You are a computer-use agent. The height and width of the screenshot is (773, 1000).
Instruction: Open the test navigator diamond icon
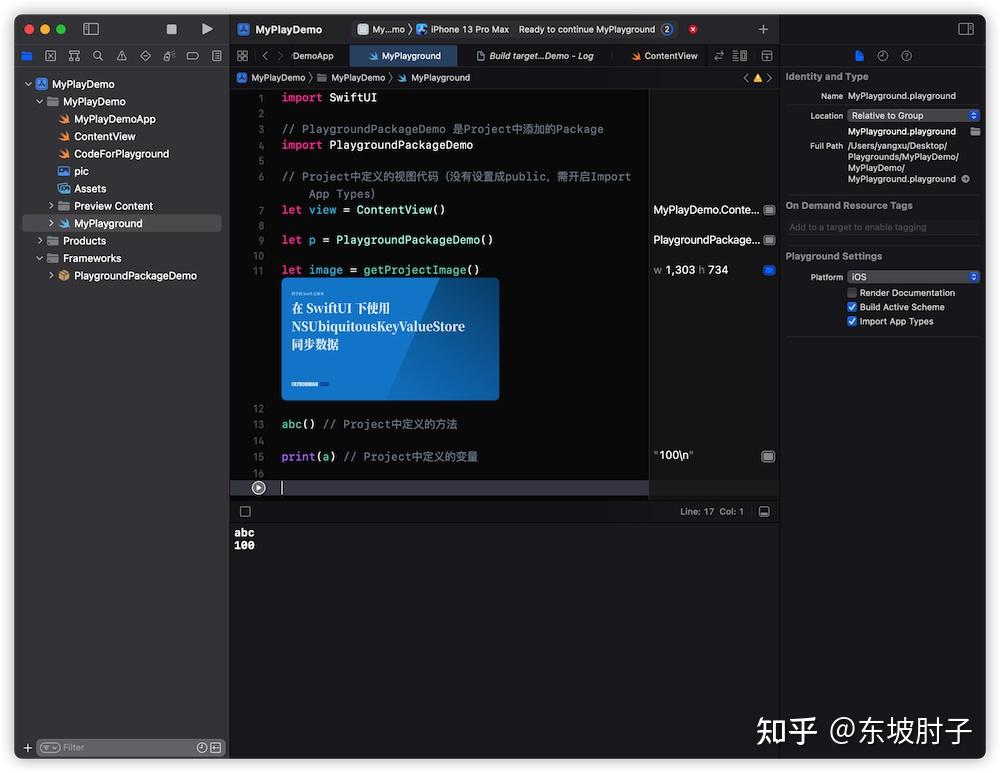click(x=145, y=56)
